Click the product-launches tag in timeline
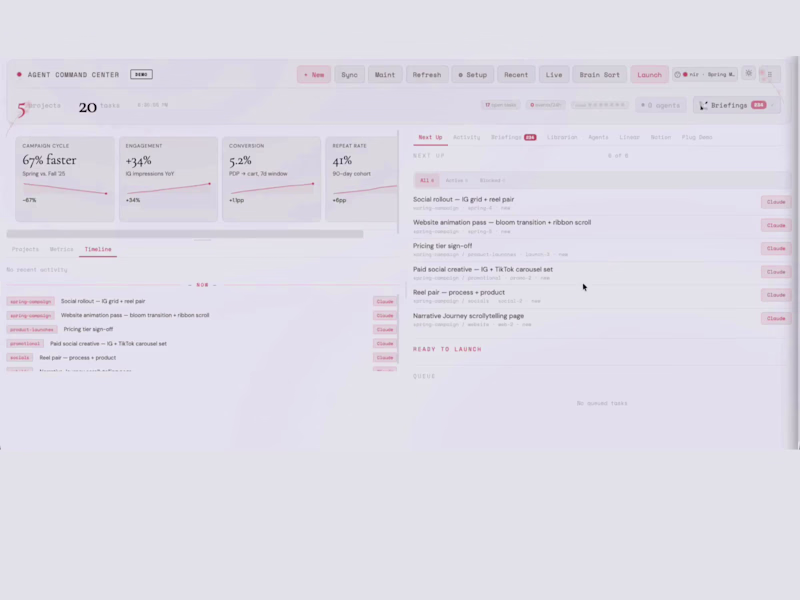Viewport: 800px width, 600px height. click(32, 330)
